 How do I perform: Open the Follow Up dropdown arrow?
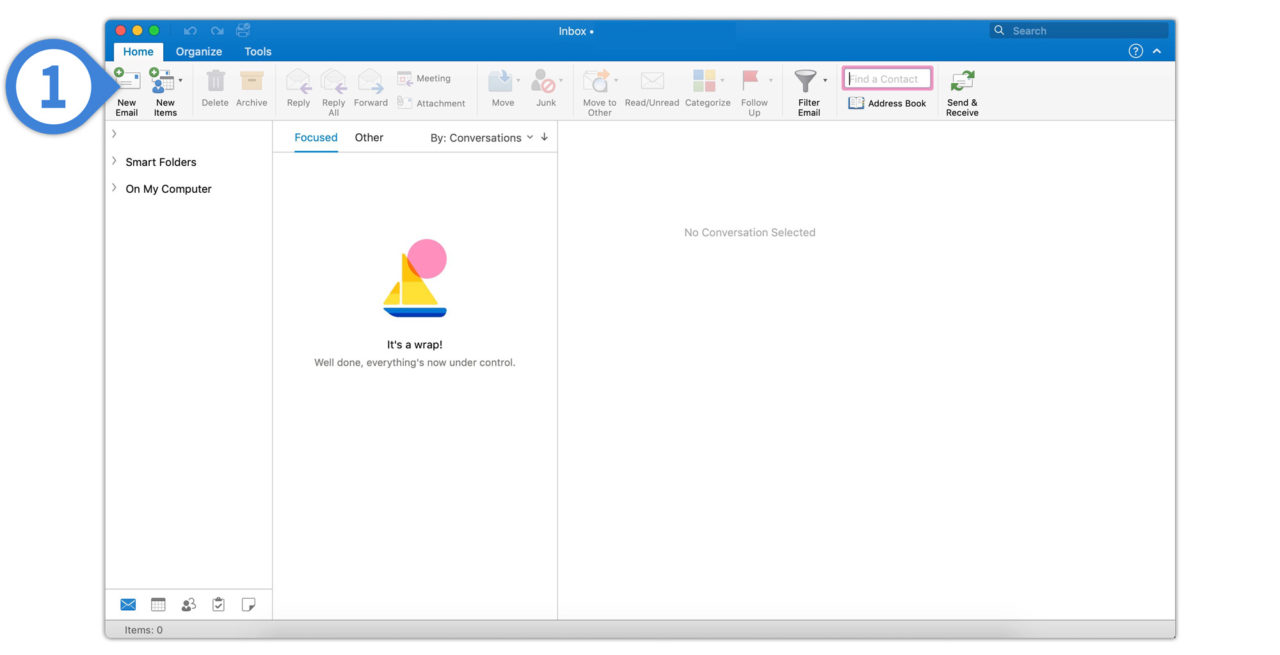[770, 81]
